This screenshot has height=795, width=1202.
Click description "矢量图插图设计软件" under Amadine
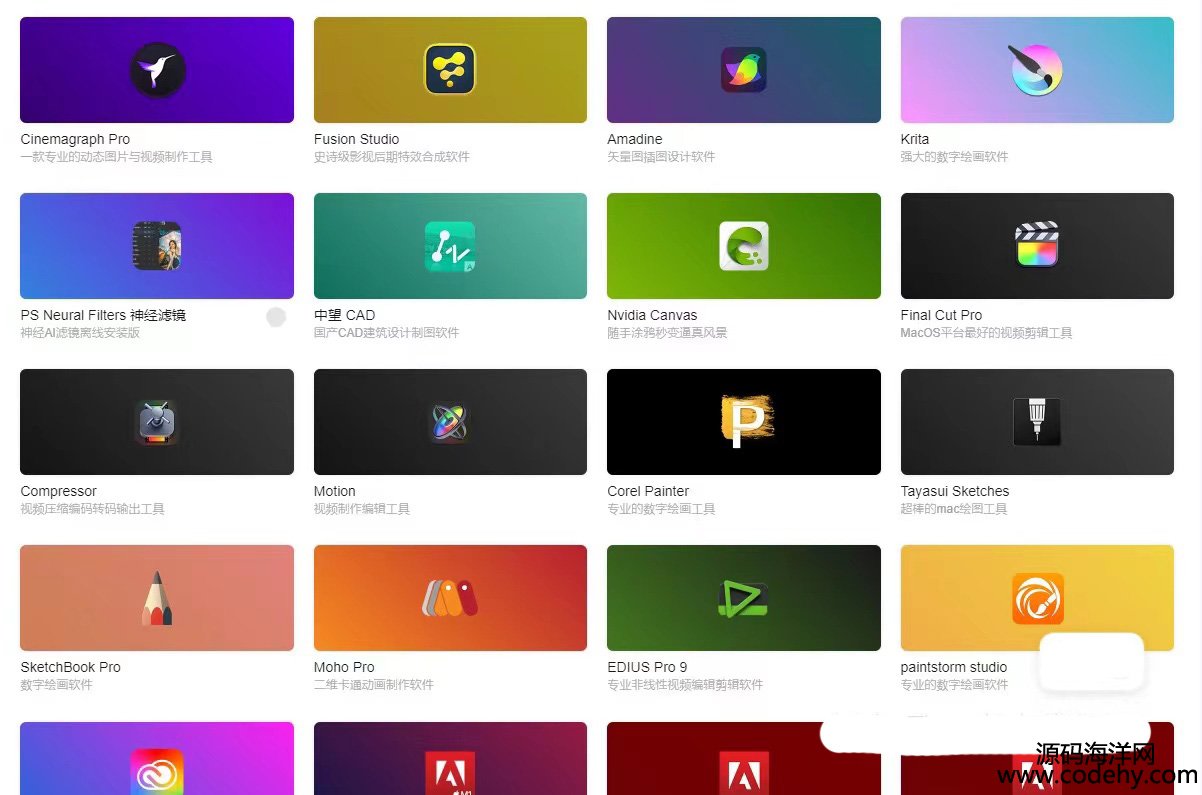click(661, 157)
